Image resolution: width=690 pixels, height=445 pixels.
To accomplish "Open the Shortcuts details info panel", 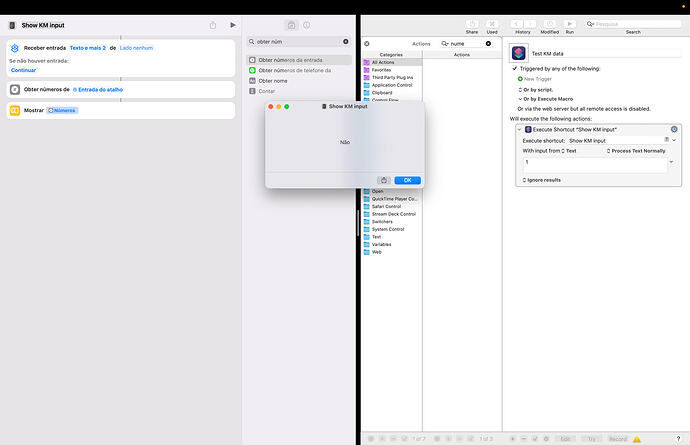I will pos(307,25).
